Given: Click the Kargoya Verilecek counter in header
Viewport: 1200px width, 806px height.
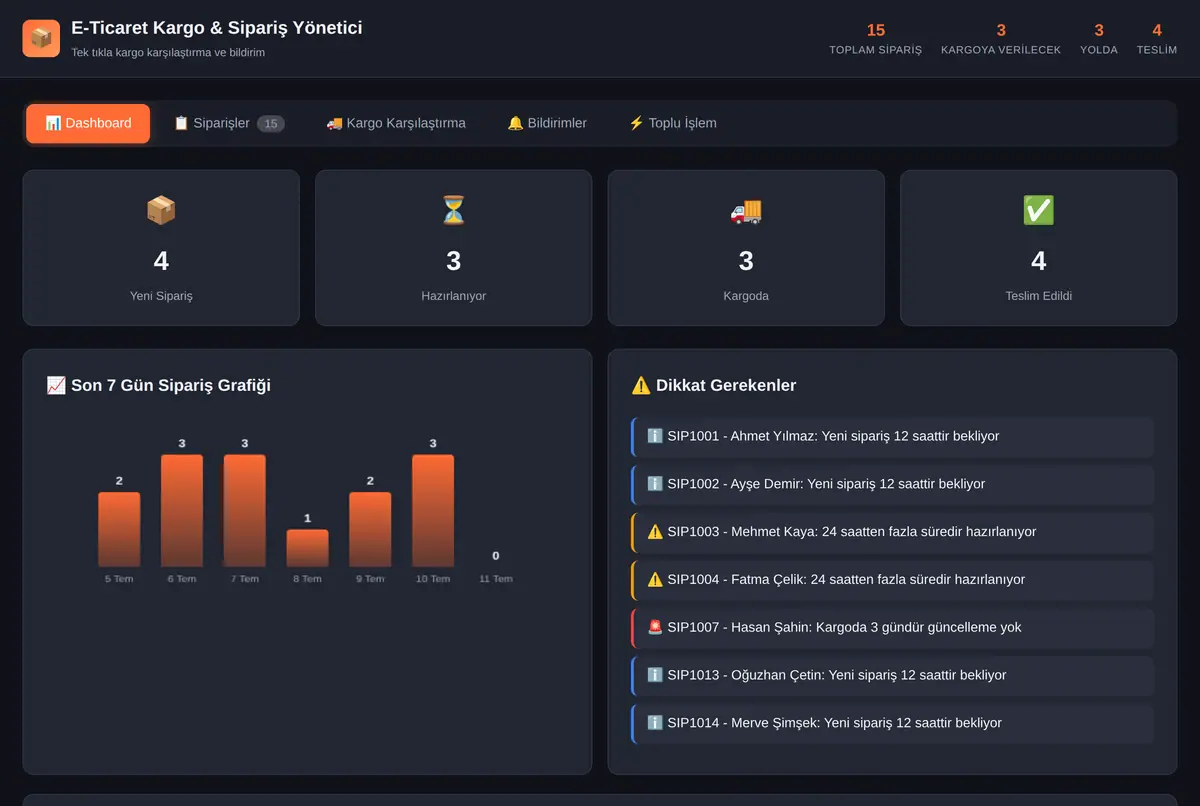Looking at the screenshot, I should (1001, 39).
